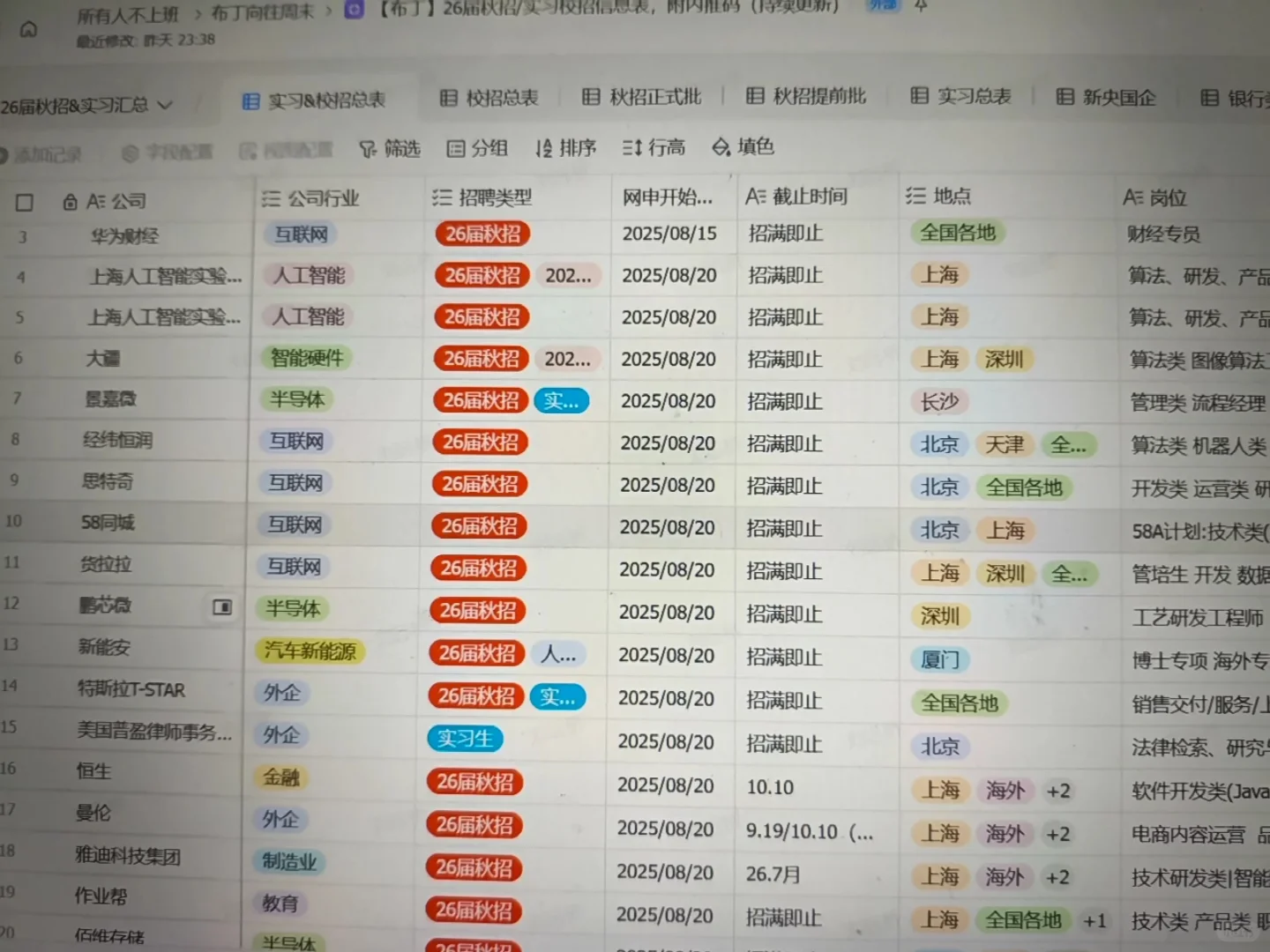Image resolution: width=1270 pixels, height=952 pixels.
Task: Click the grid icon beside 银行 tab
Action: [1210, 97]
